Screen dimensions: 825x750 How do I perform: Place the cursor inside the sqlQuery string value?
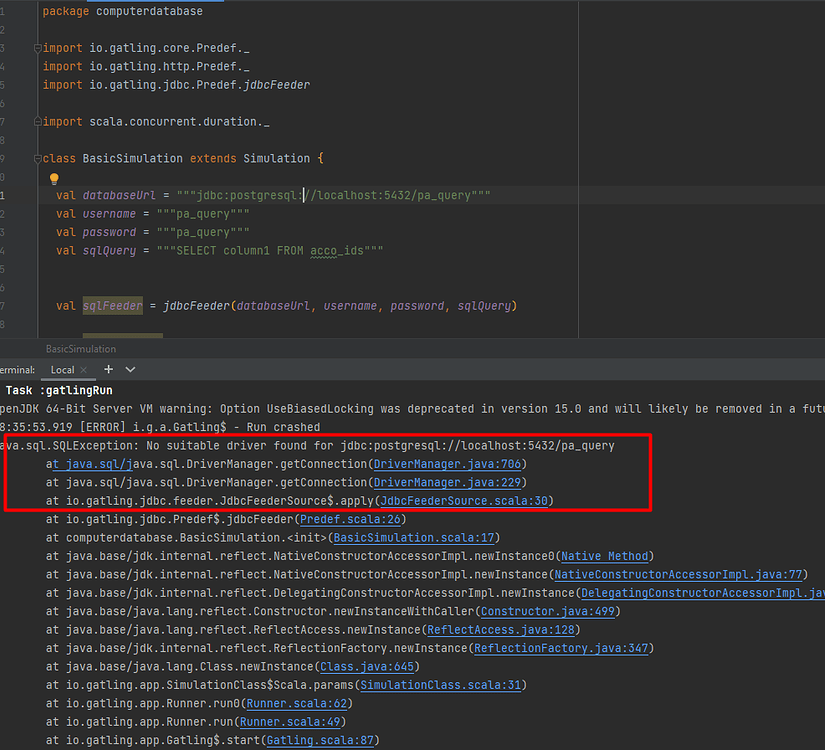point(280,250)
